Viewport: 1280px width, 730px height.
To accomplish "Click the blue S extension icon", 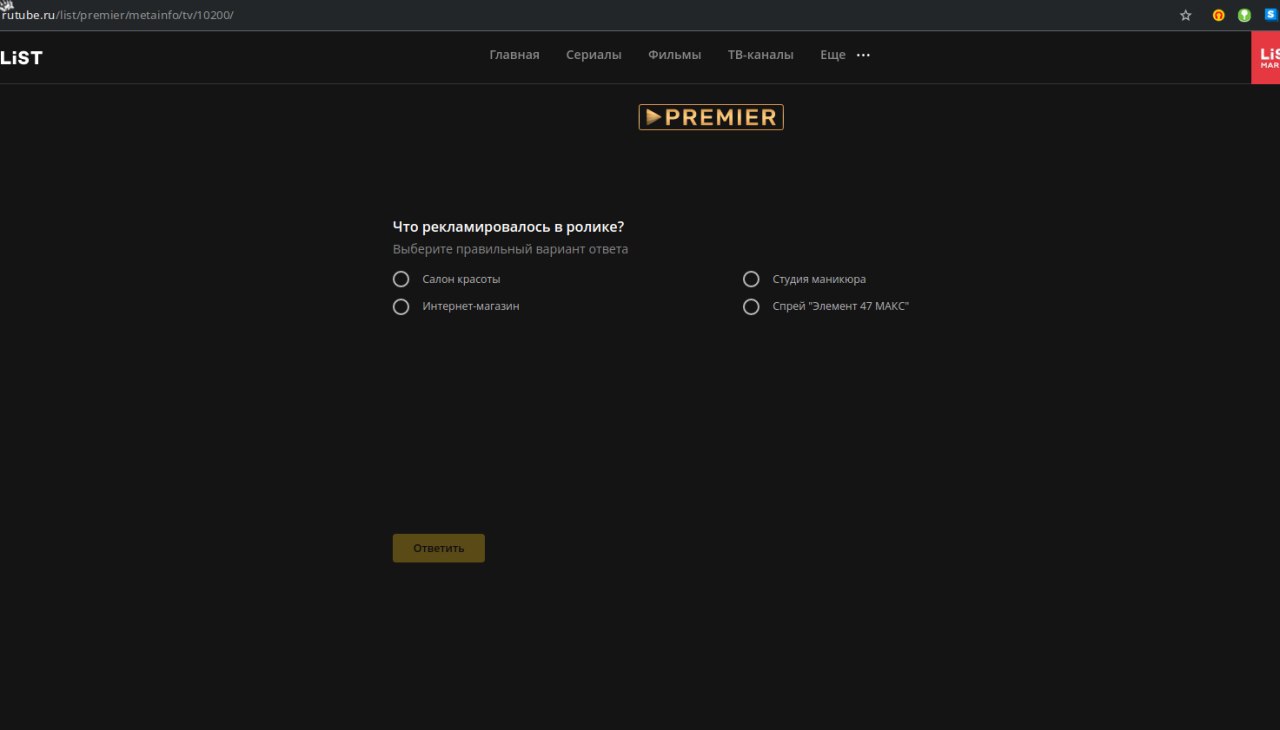I will tap(1271, 15).
